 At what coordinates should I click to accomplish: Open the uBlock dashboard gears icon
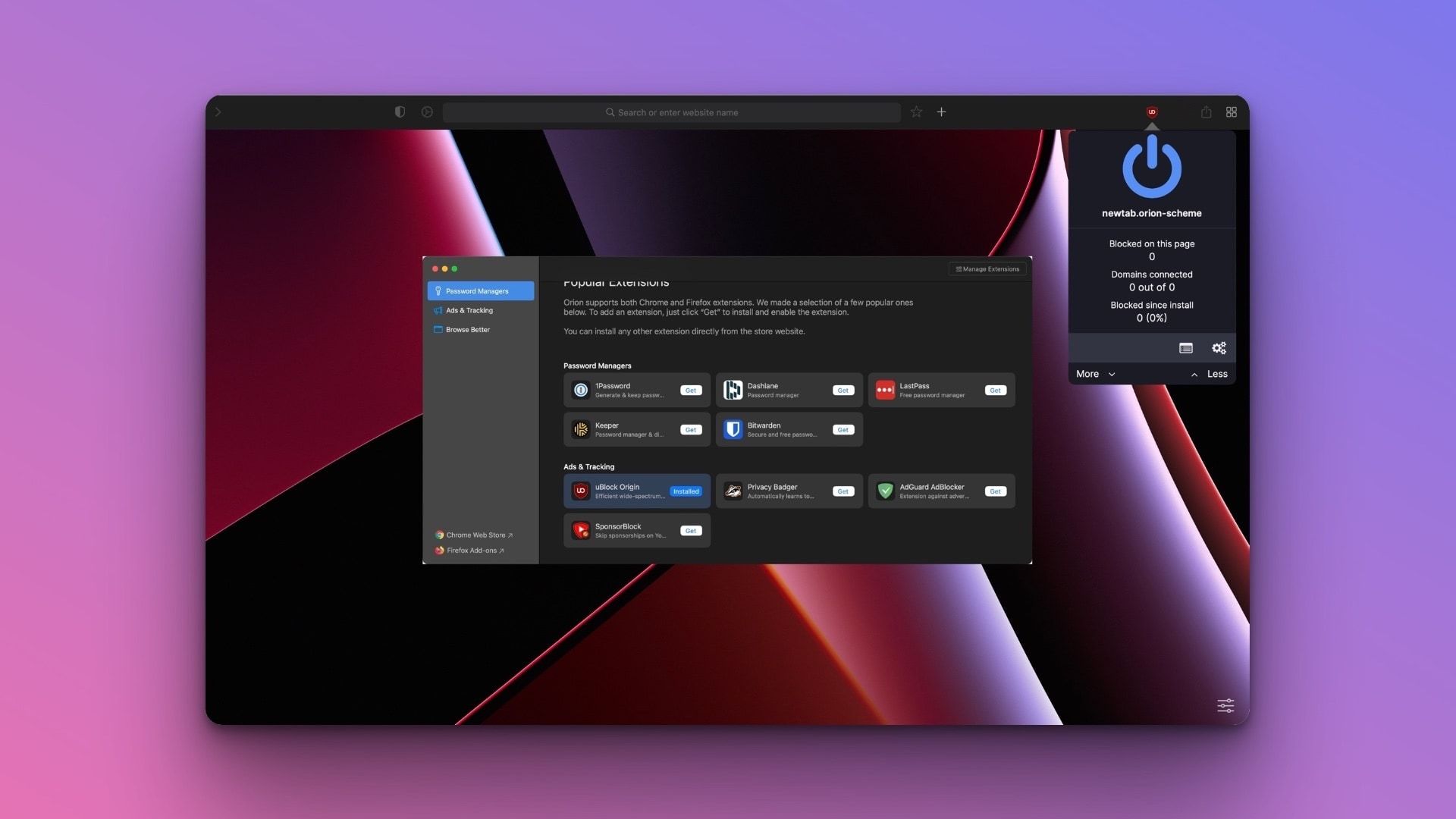(1219, 348)
